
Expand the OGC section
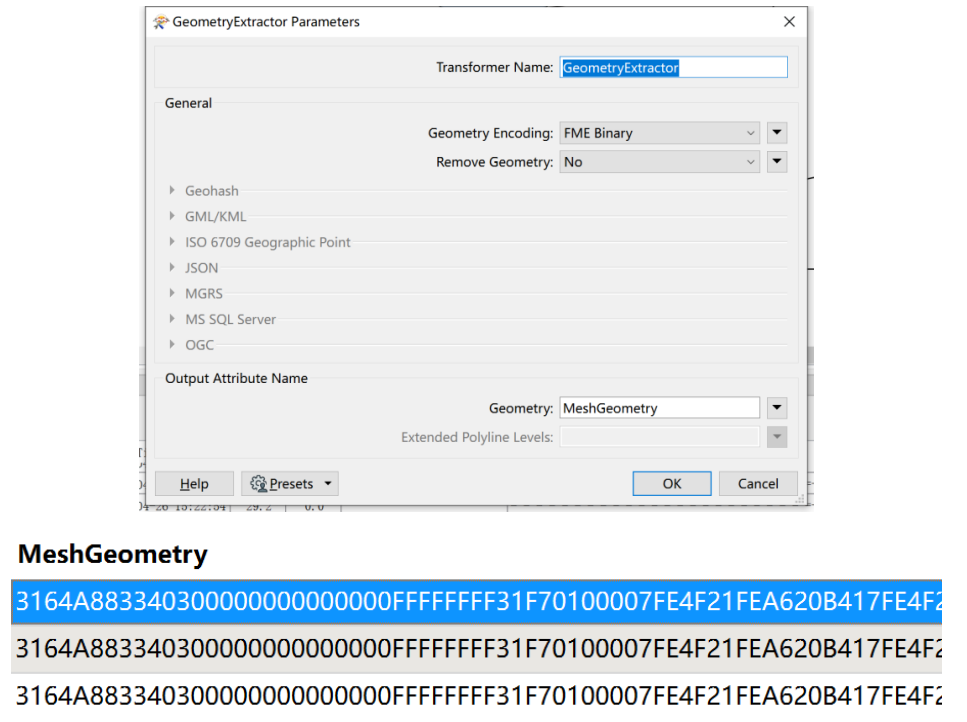(172, 345)
